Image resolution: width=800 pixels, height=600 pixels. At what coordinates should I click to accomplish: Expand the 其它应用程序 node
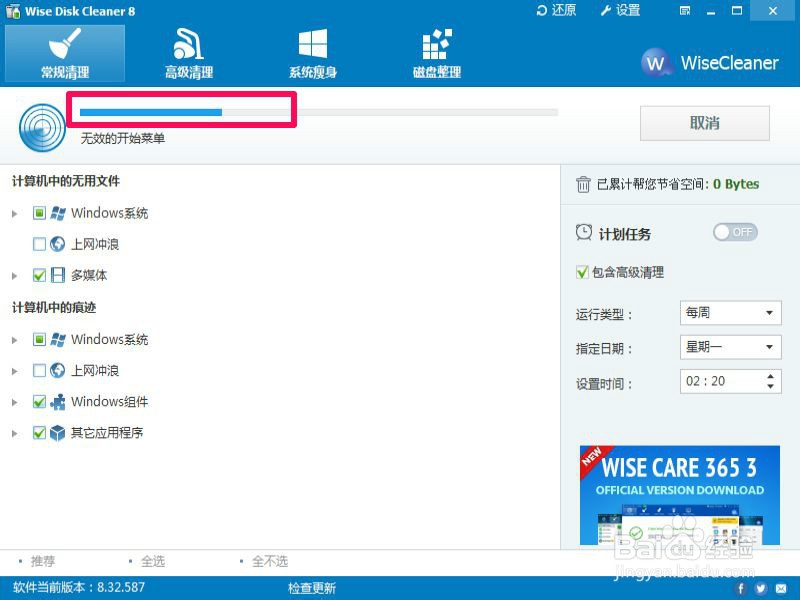click(15, 433)
